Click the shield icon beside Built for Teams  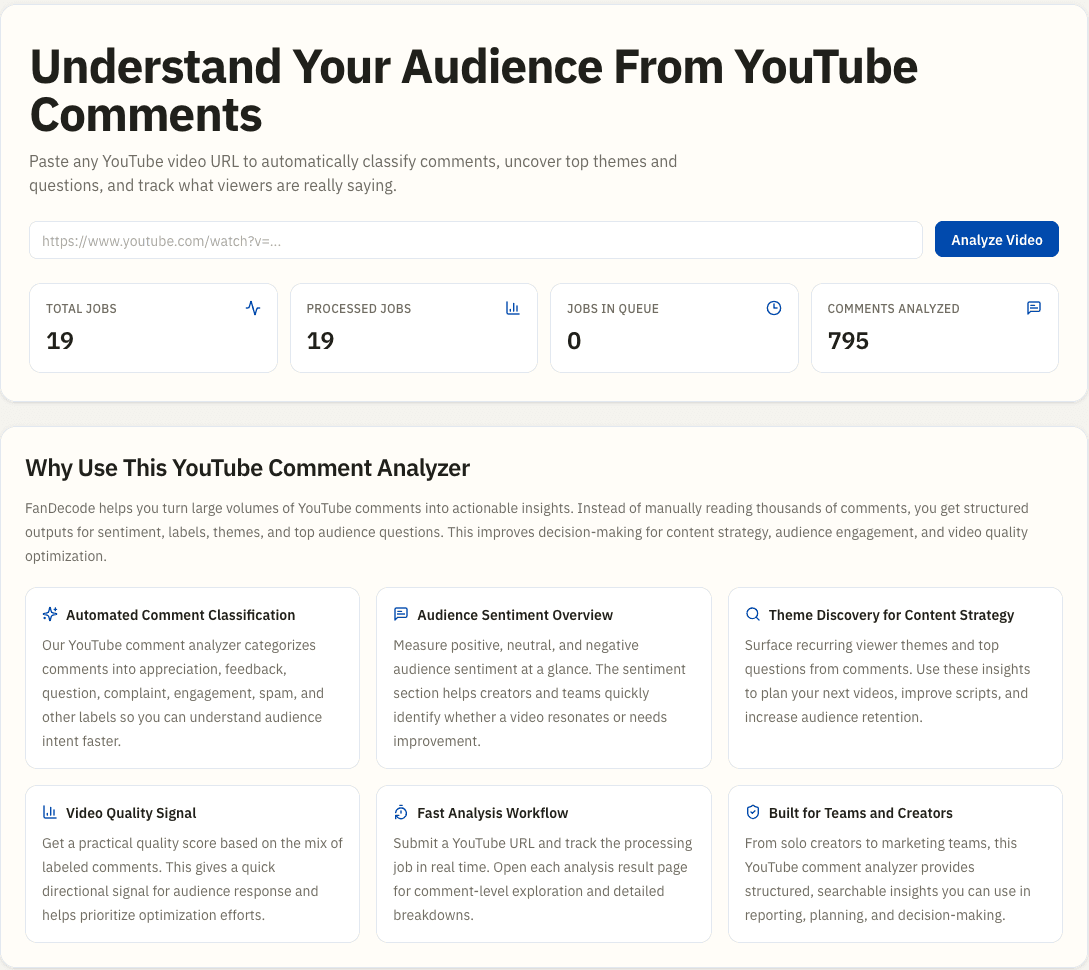click(753, 813)
